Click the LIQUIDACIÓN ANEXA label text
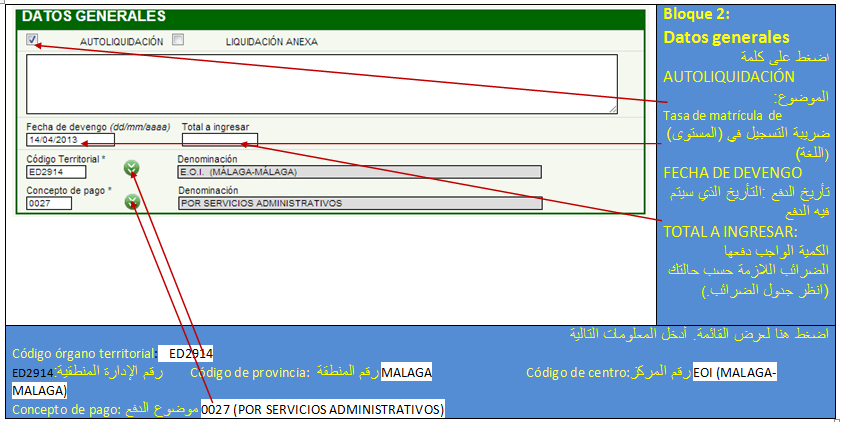Viewport: 841px width, 422px height. click(271, 42)
